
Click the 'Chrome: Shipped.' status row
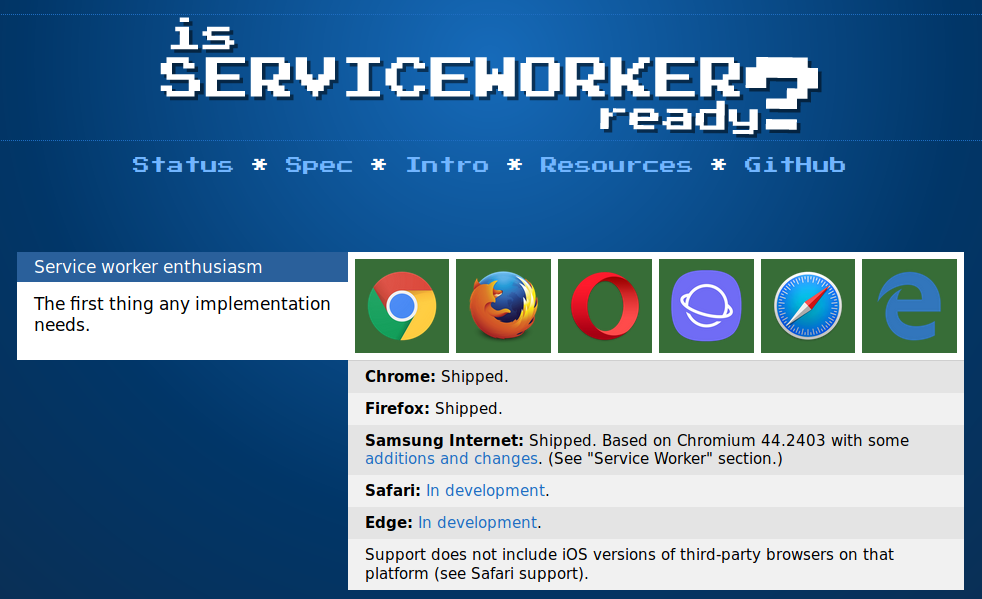tap(656, 377)
